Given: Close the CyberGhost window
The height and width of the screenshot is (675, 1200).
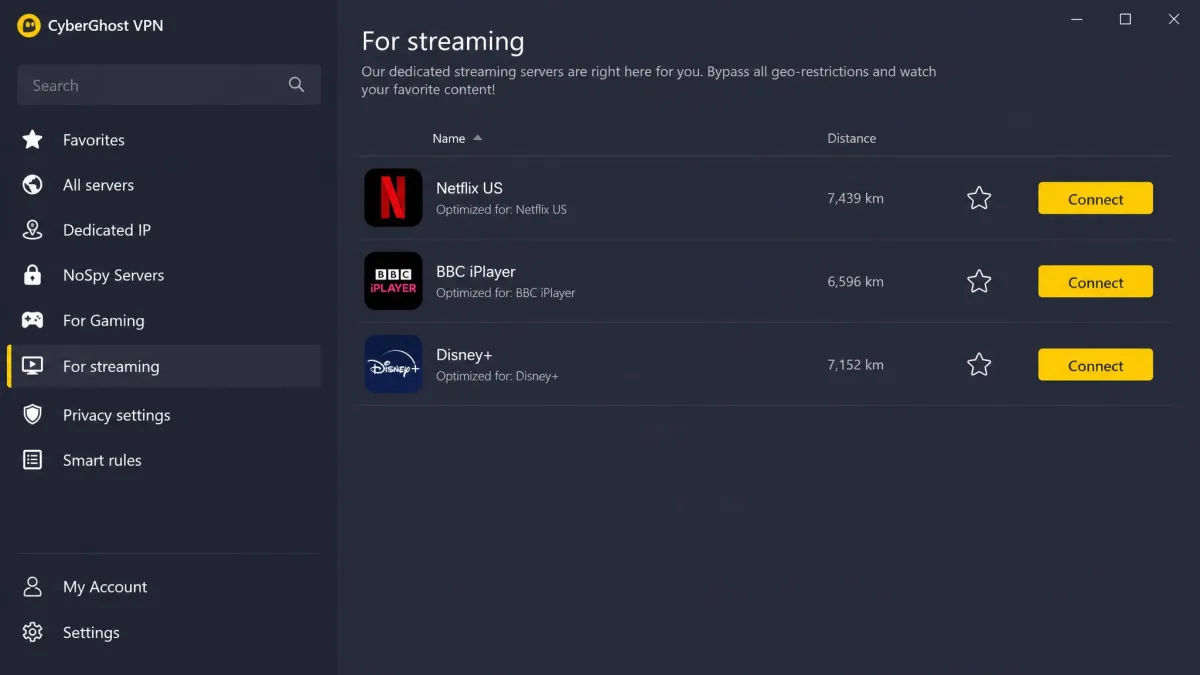Looking at the screenshot, I should [x=1174, y=19].
